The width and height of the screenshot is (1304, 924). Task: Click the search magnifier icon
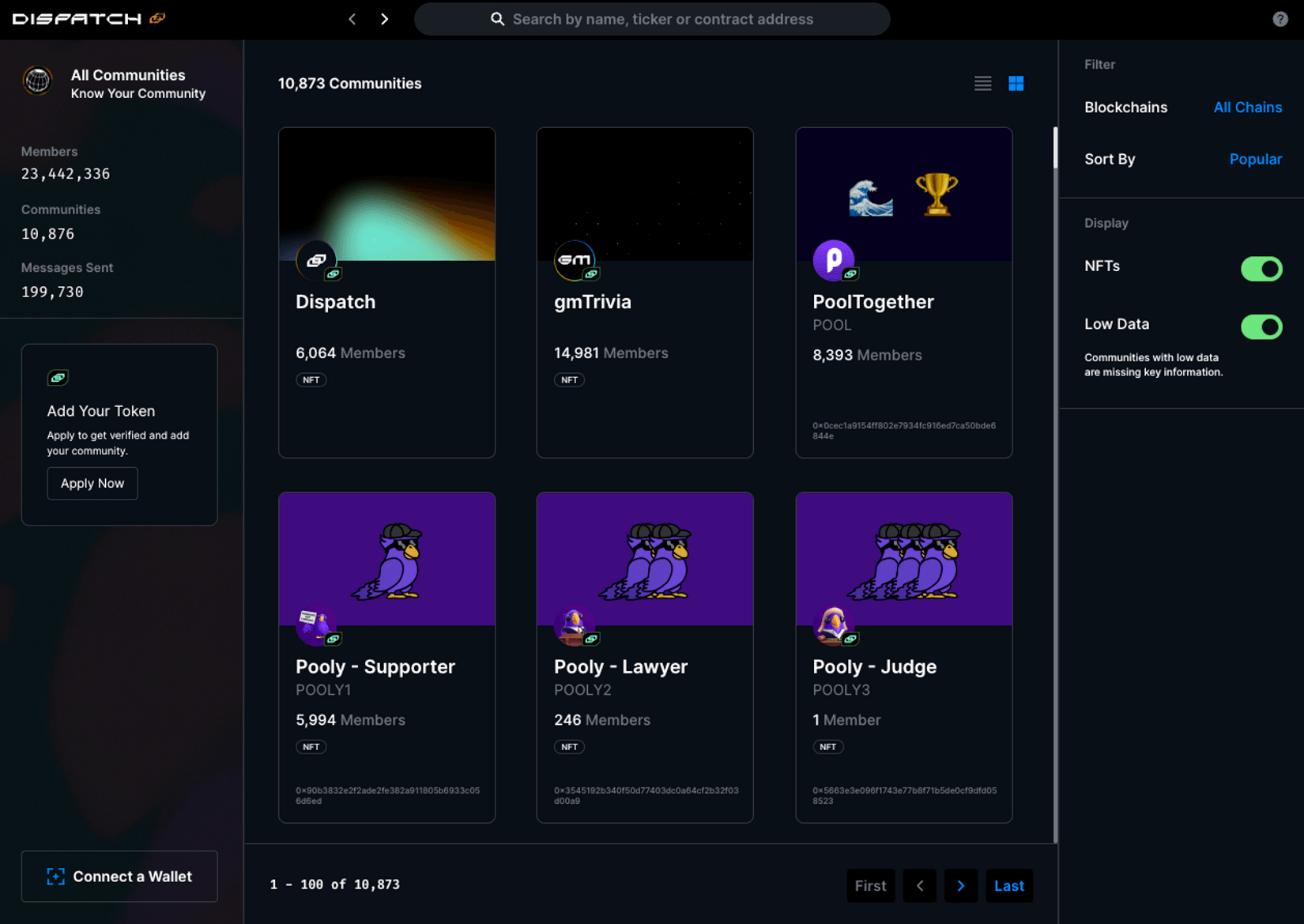point(497,19)
